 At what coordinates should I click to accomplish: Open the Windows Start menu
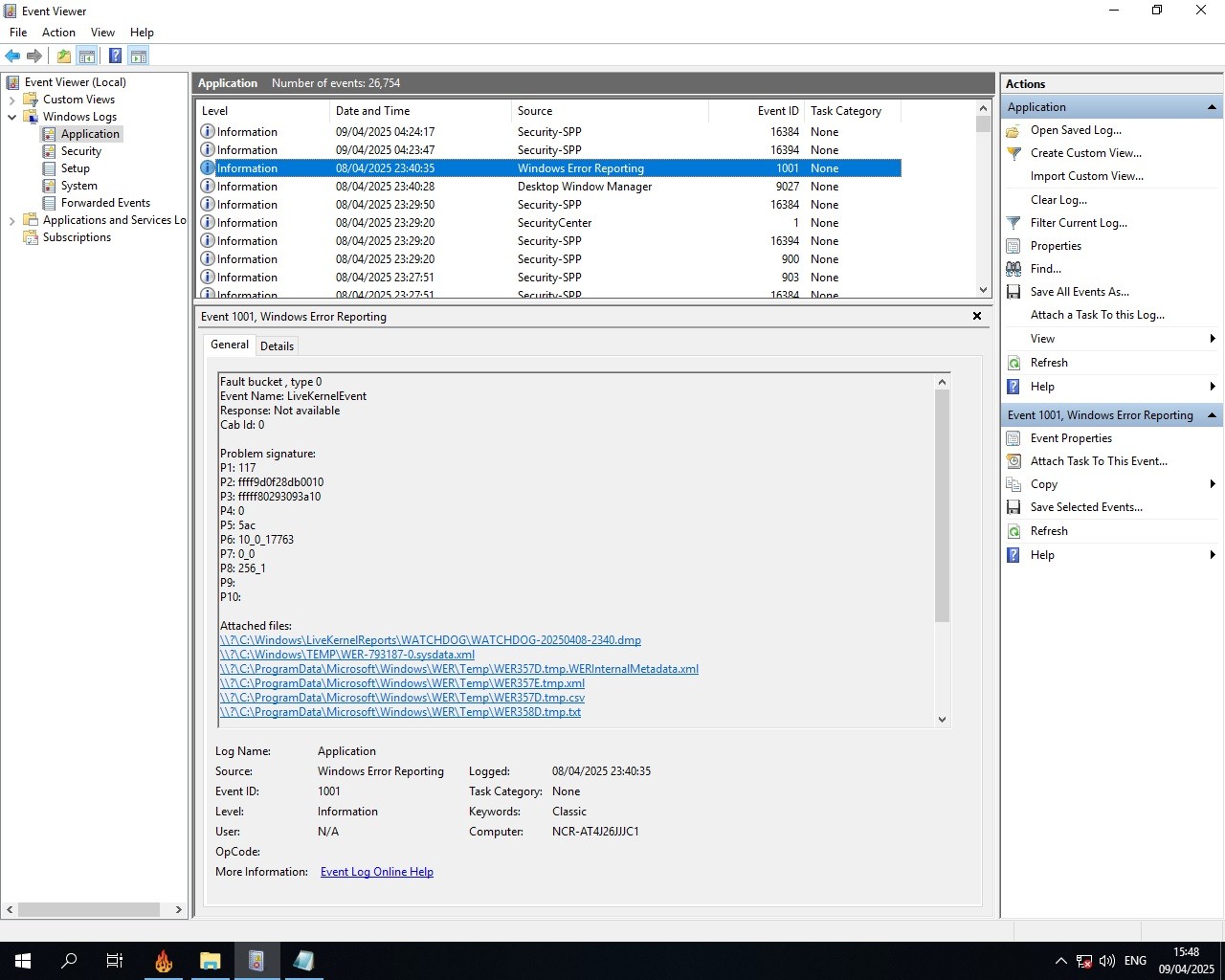click(23, 961)
